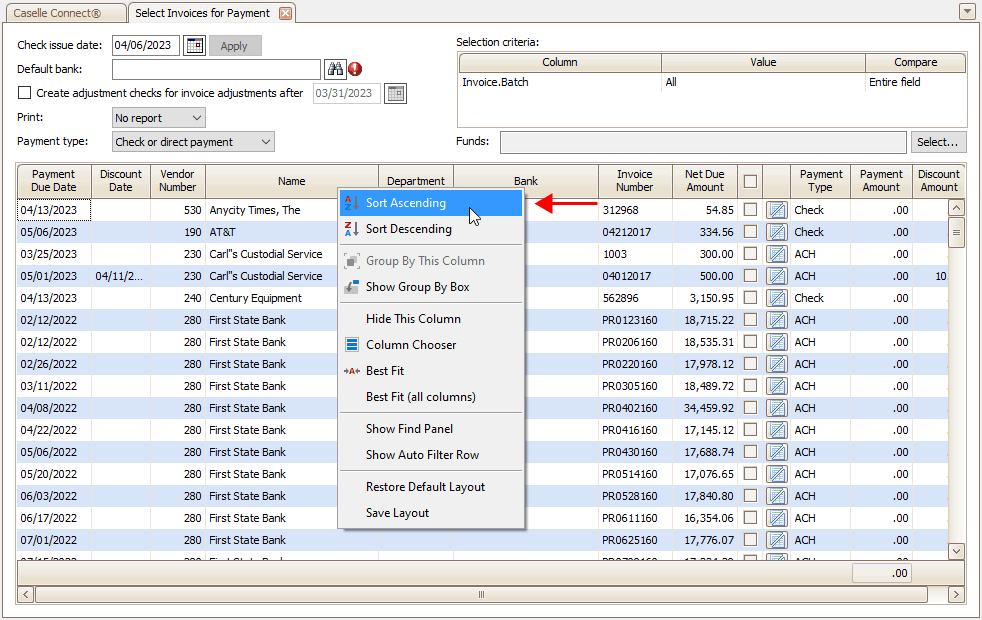Click the edit icon on invoice PR0123160
Viewport: 982px width, 620px height.
click(777, 320)
